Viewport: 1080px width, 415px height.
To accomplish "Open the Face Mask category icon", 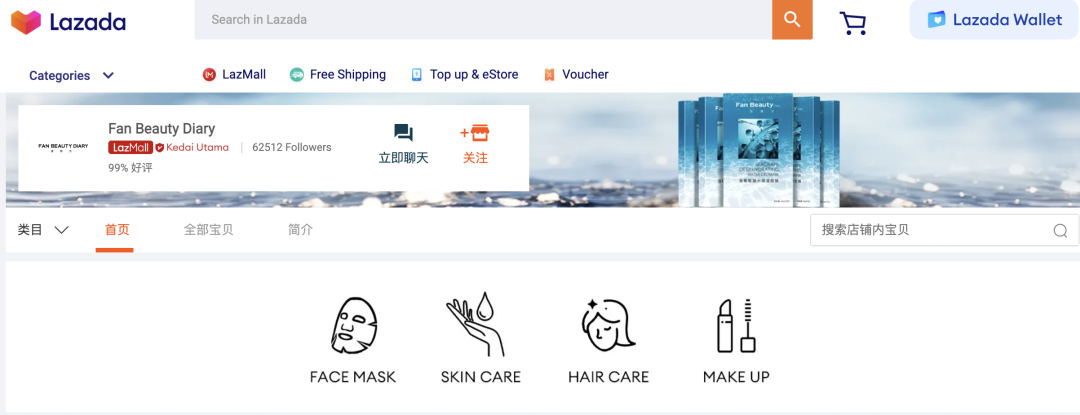I will (x=353, y=326).
